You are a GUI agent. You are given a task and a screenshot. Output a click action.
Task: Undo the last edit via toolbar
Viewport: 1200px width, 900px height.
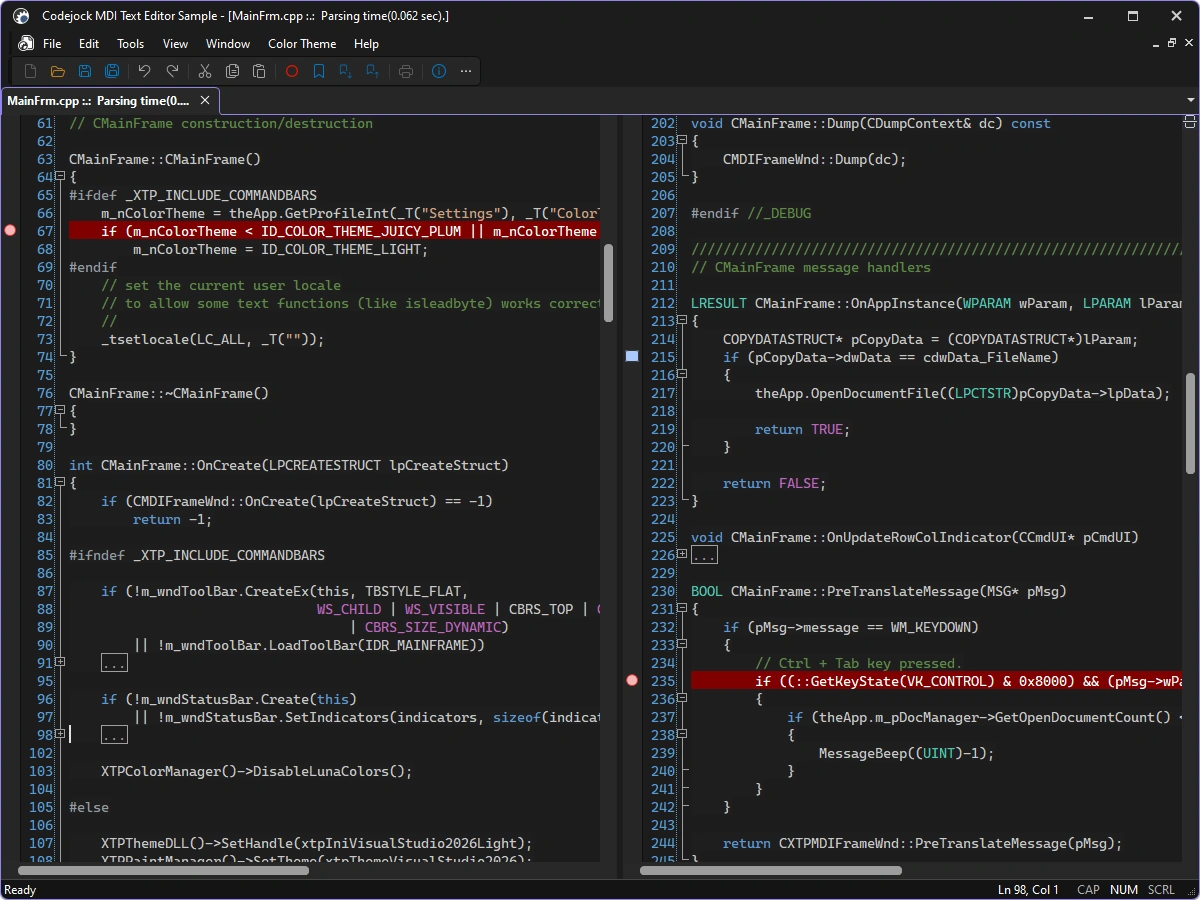click(144, 71)
